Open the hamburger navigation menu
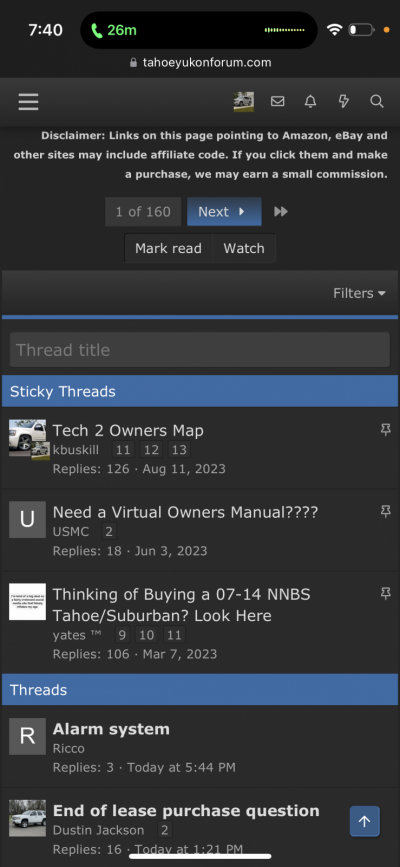The width and height of the screenshot is (400, 867). point(28,102)
